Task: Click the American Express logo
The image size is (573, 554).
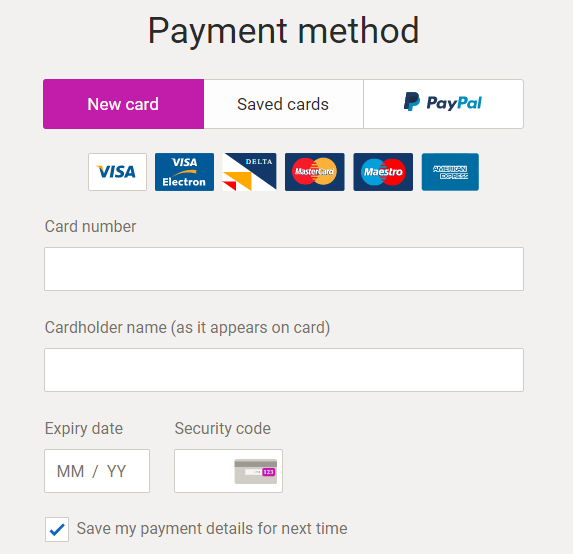Action: [x=450, y=172]
